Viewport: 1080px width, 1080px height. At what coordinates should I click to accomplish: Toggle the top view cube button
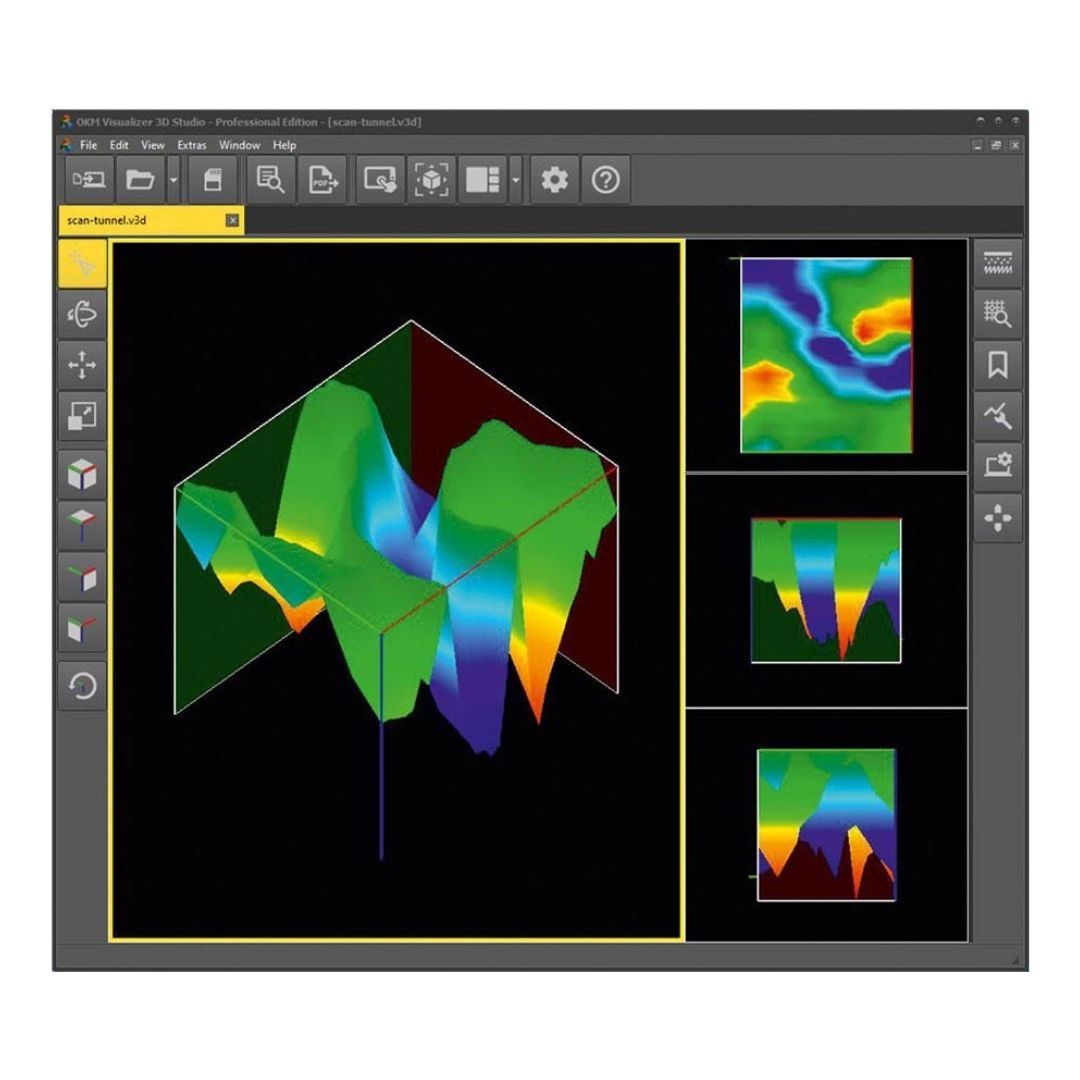[82, 525]
